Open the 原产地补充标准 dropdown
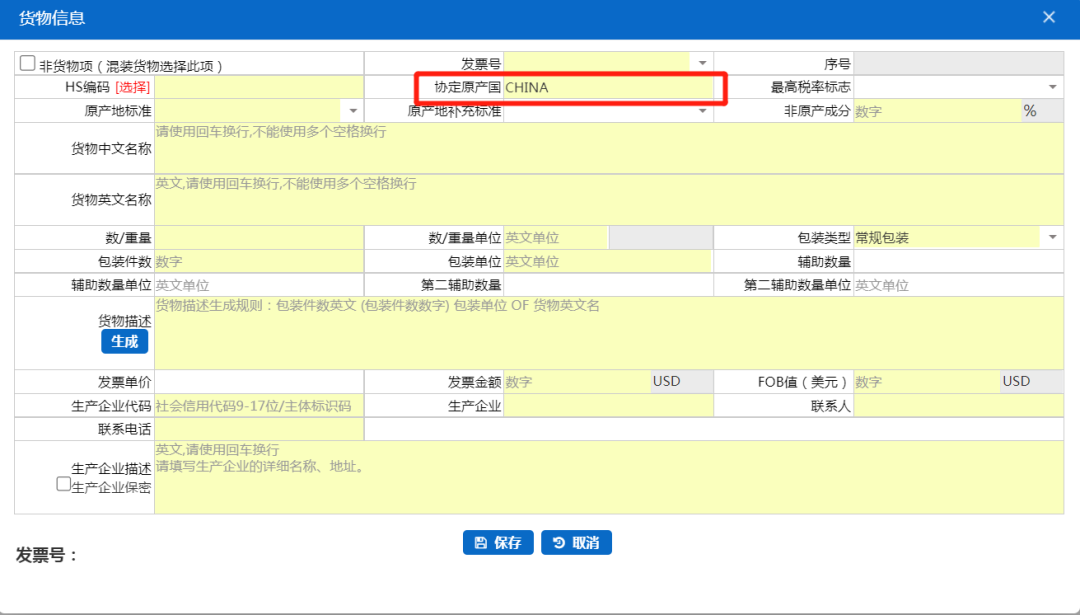 702,111
